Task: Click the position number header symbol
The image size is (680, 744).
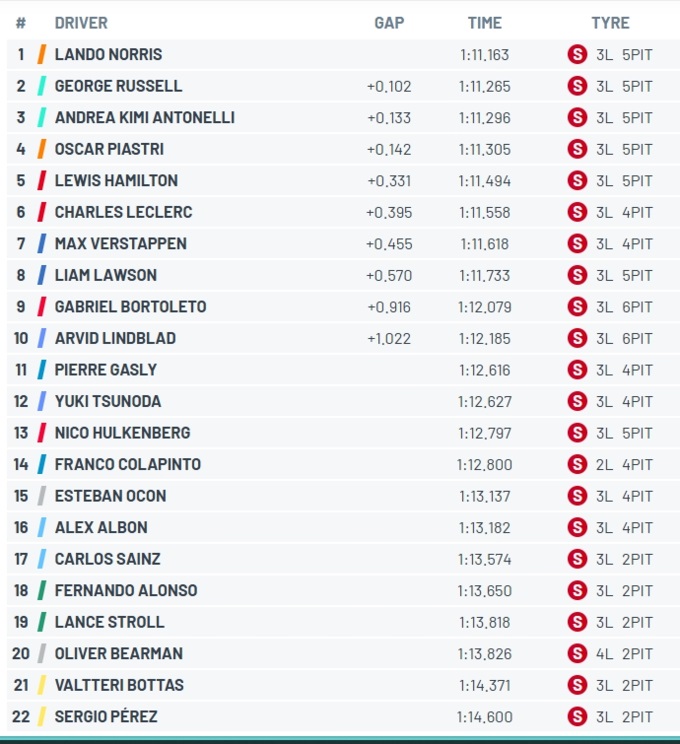Action: [21, 23]
